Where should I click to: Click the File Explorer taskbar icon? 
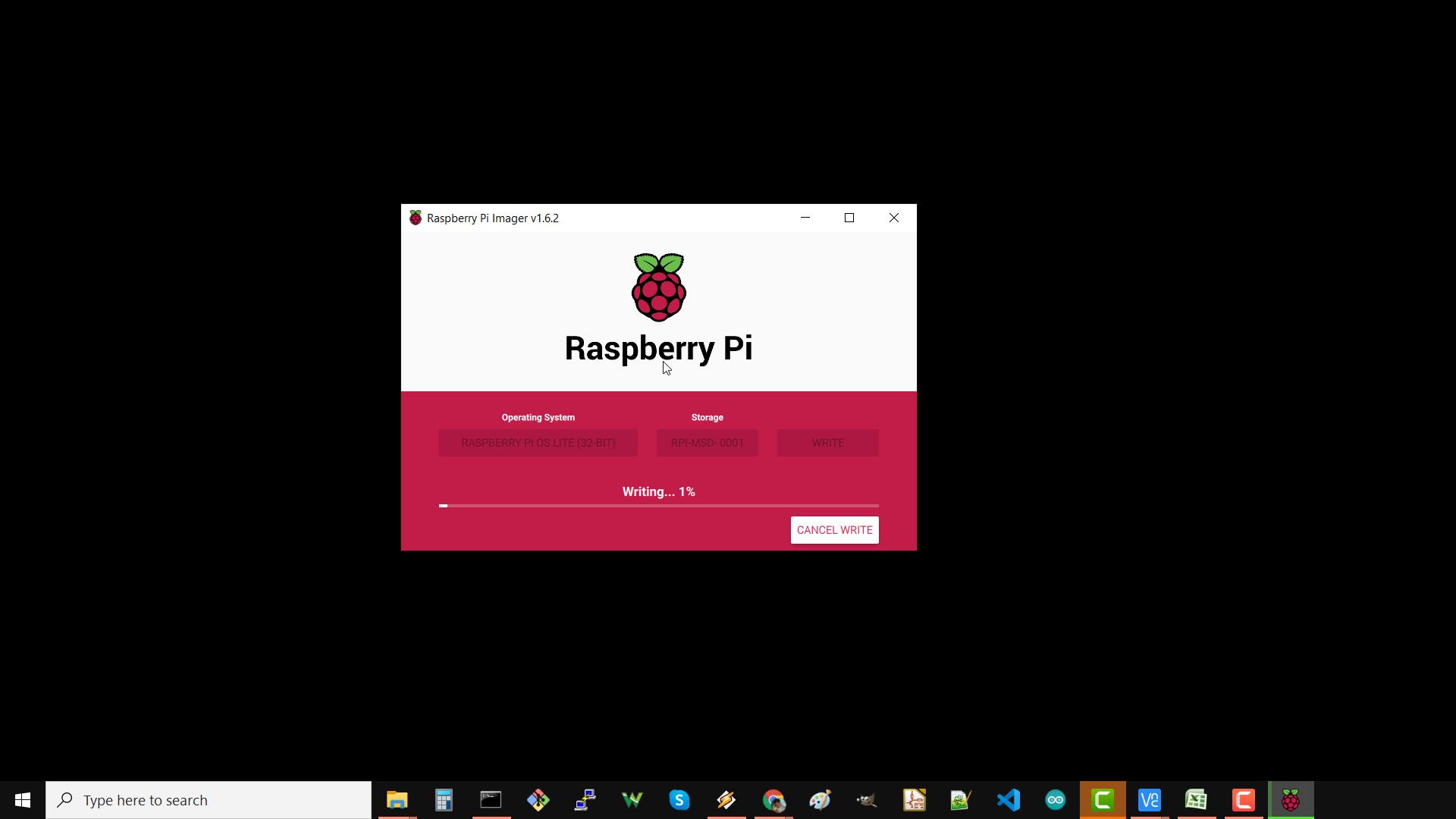pyautogui.click(x=397, y=800)
